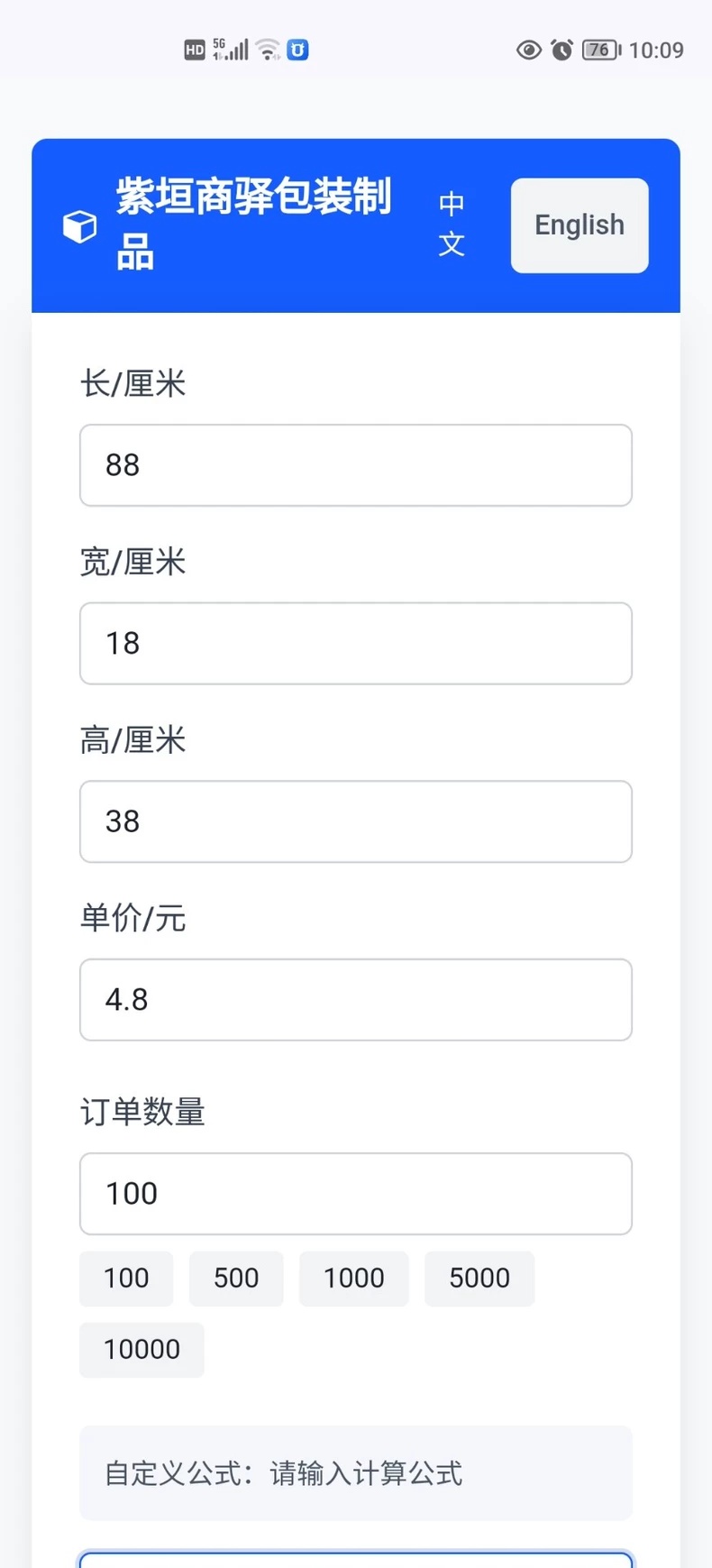The width and height of the screenshot is (712, 1568).
Task: Focus the 单价/元 unit price field
Action: (x=356, y=1000)
